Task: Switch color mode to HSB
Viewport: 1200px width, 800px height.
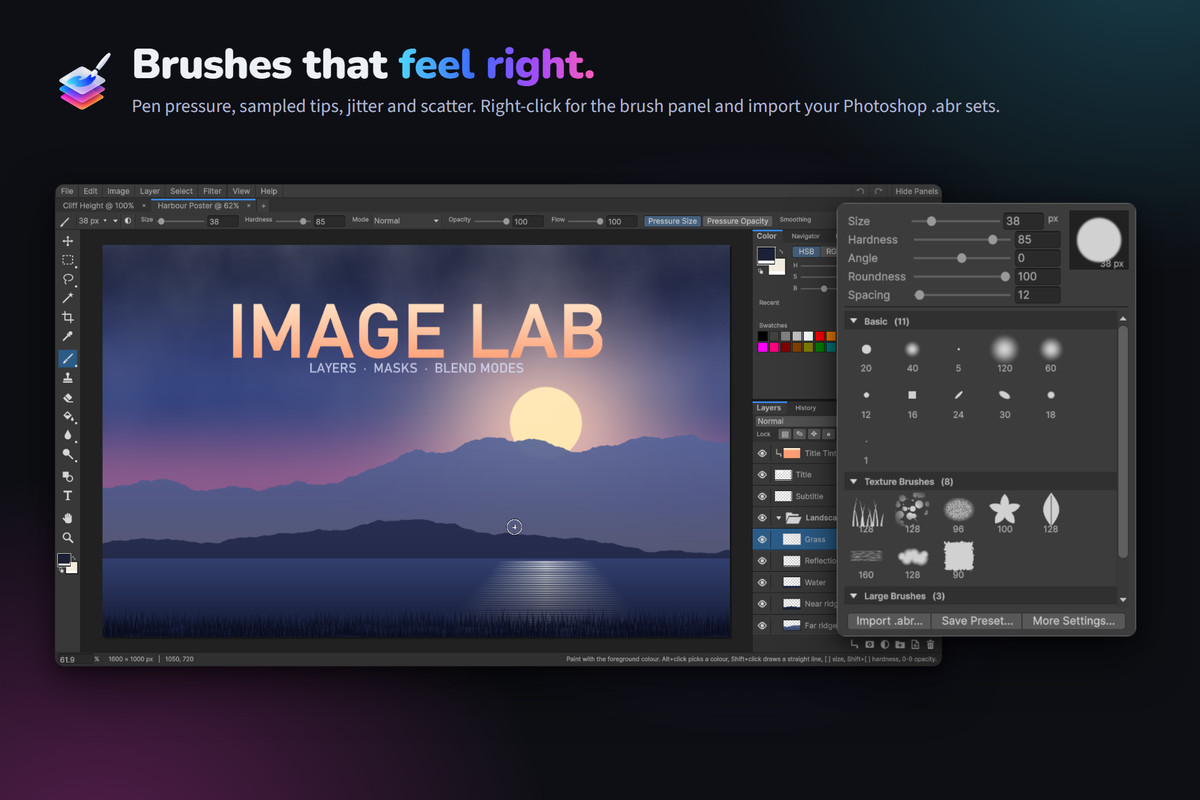Action: point(806,252)
